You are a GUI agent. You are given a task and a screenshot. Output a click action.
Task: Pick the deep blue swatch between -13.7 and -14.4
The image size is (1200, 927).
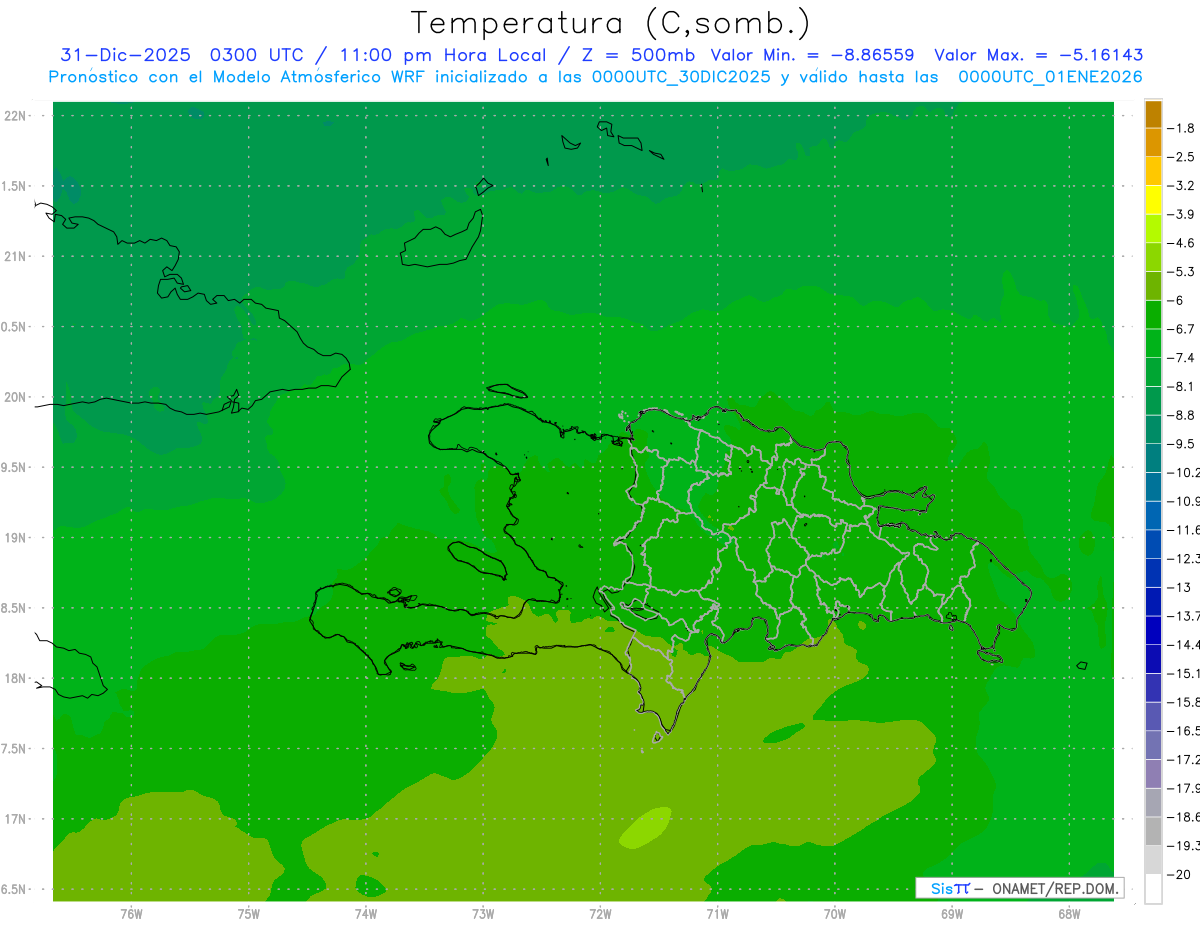pos(1153,630)
